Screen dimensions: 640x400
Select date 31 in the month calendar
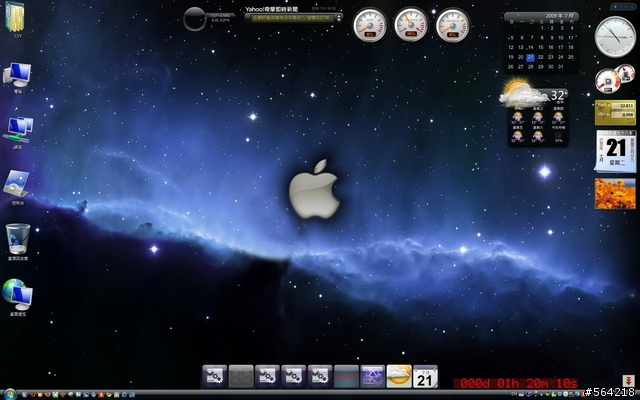tap(561, 67)
